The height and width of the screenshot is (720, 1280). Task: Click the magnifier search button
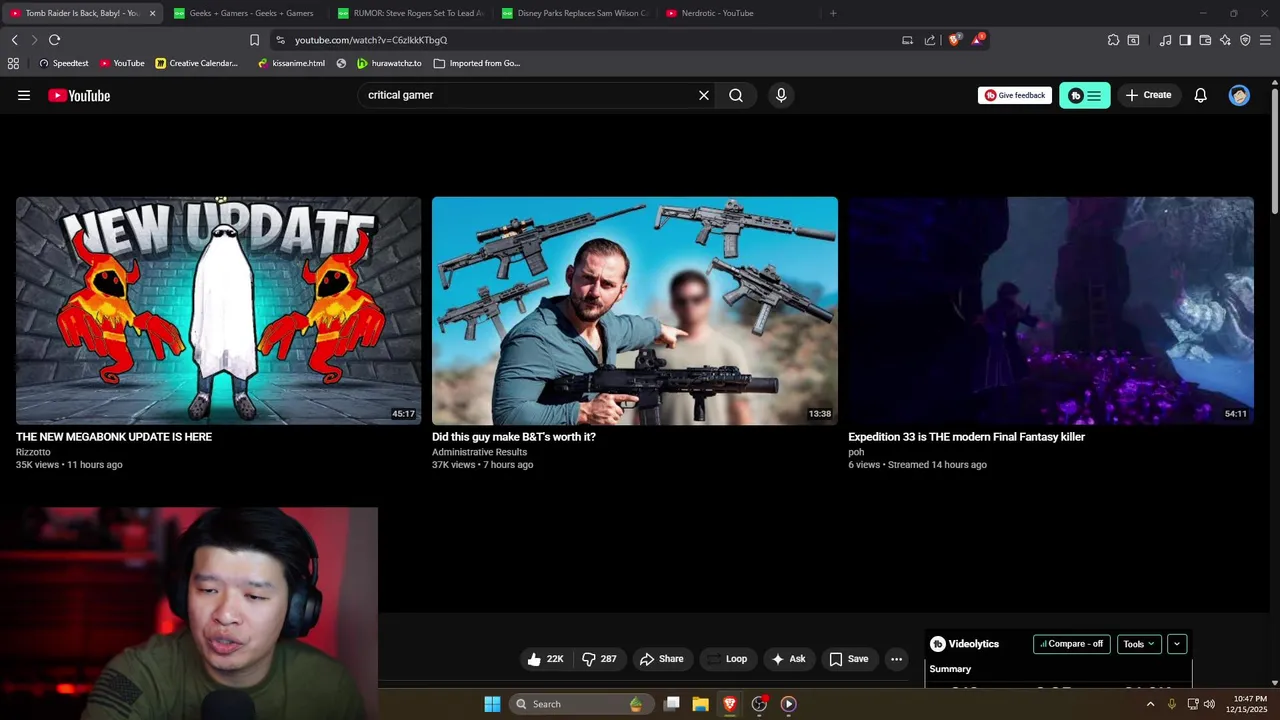pos(736,95)
